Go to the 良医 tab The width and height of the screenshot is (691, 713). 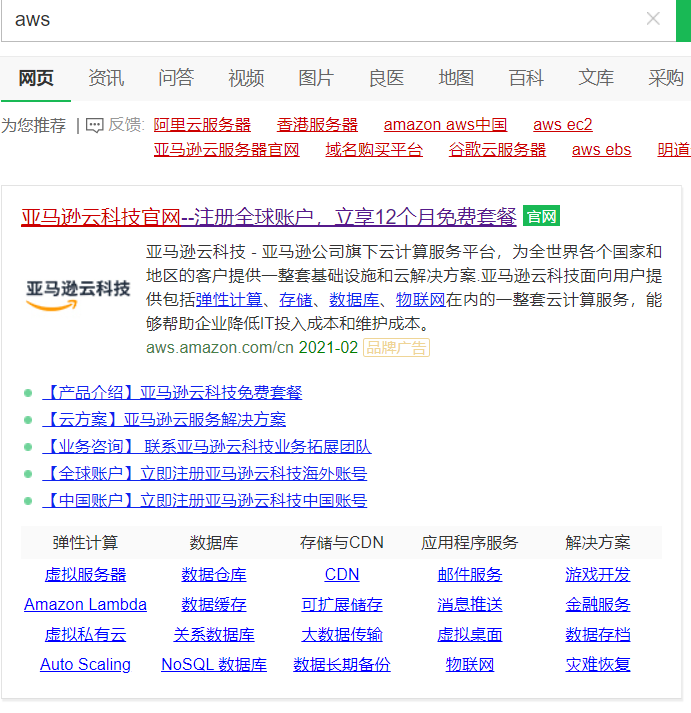[386, 78]
